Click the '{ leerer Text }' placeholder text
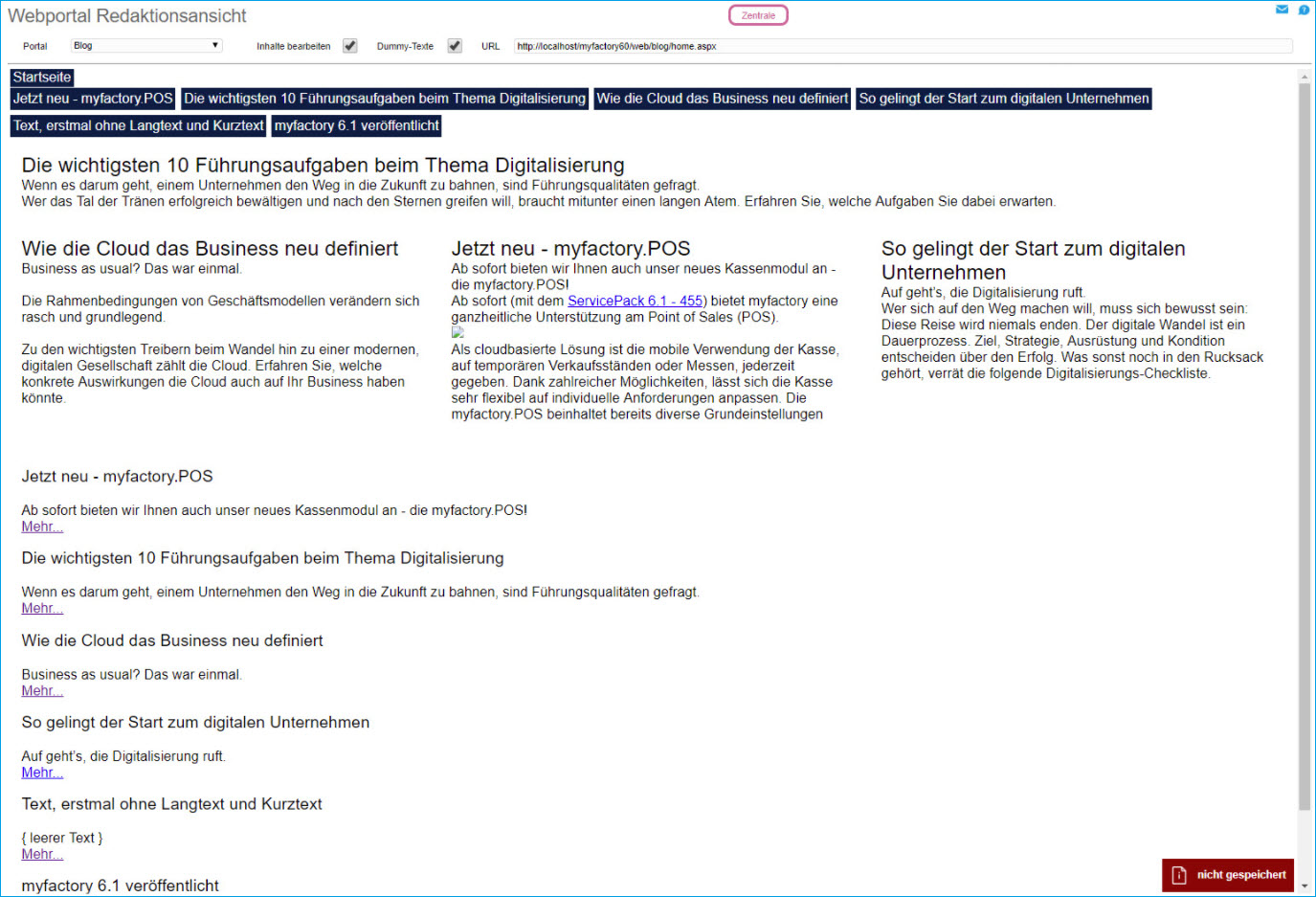 pos(62,838)
